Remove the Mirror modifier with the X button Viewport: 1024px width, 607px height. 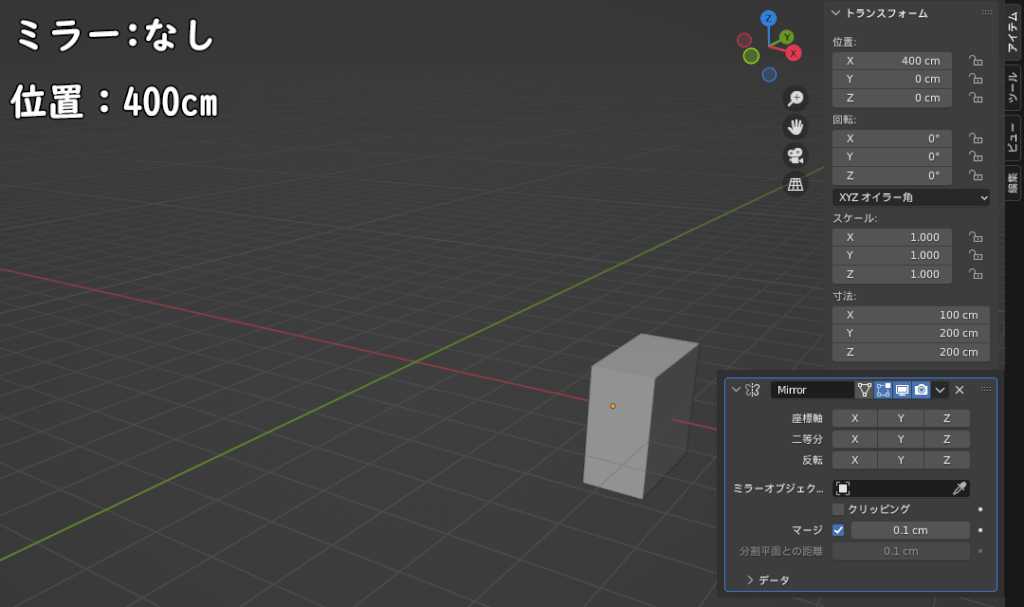pyautogui.click(x=959, y=390)
